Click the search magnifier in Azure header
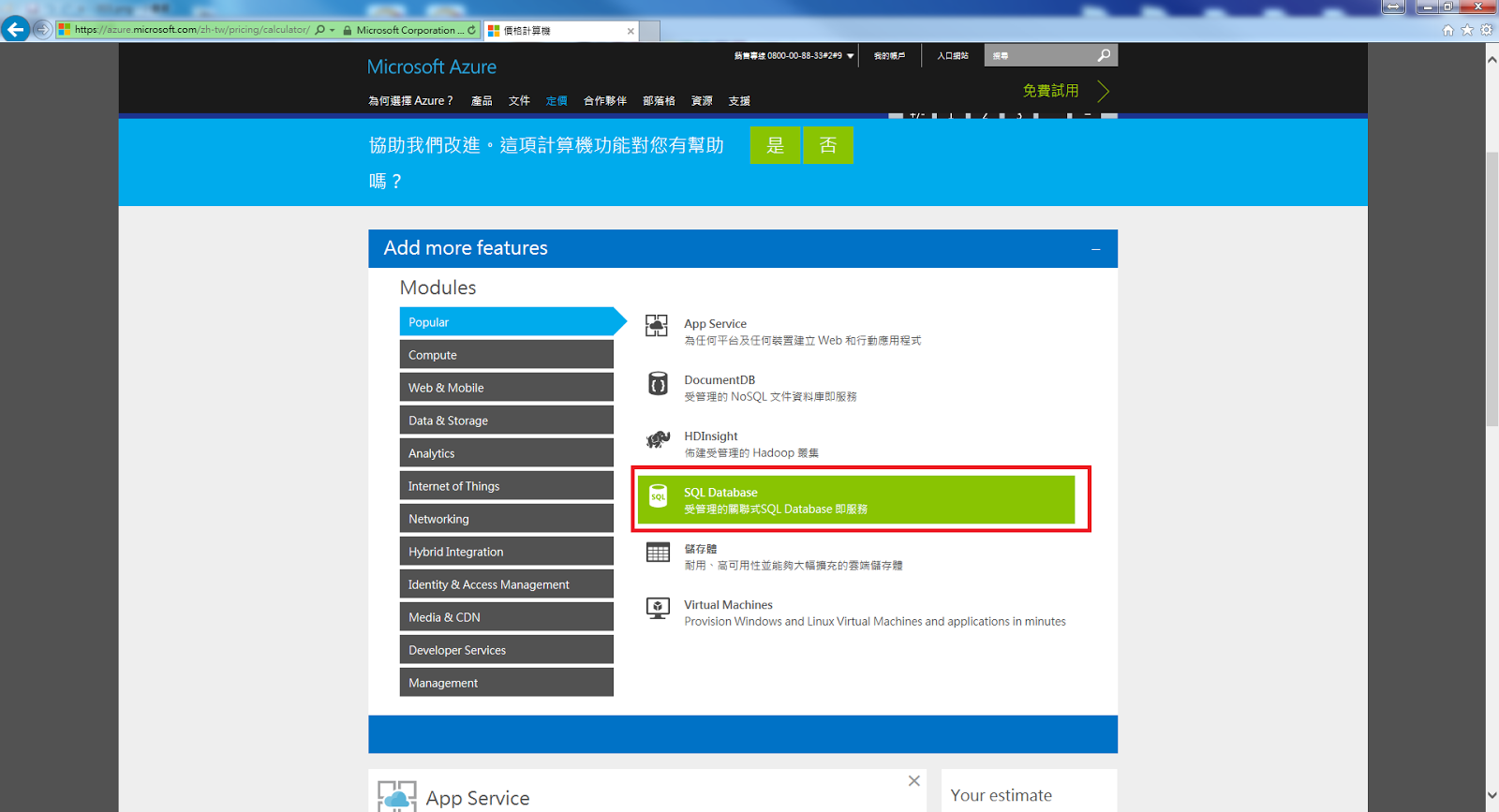The height and width of the screenshot is (812, 1499). click(1105, 55)
